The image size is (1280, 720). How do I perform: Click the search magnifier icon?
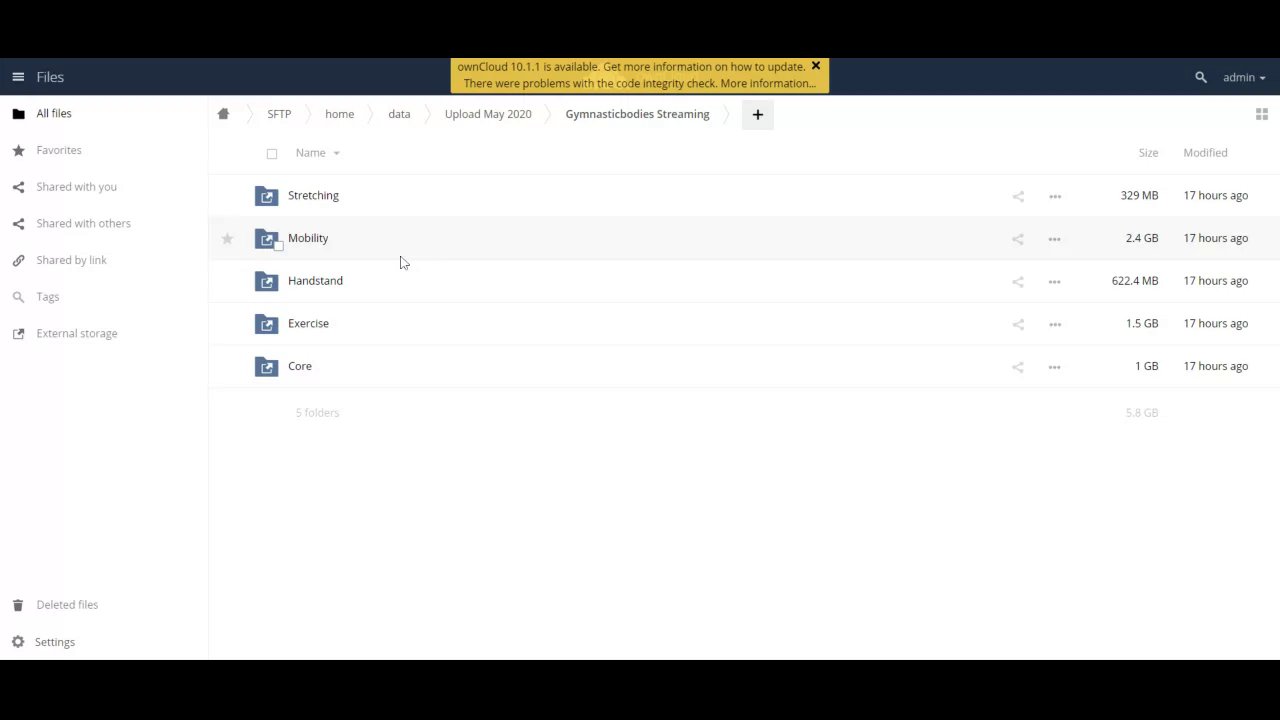coord(1201,77)
